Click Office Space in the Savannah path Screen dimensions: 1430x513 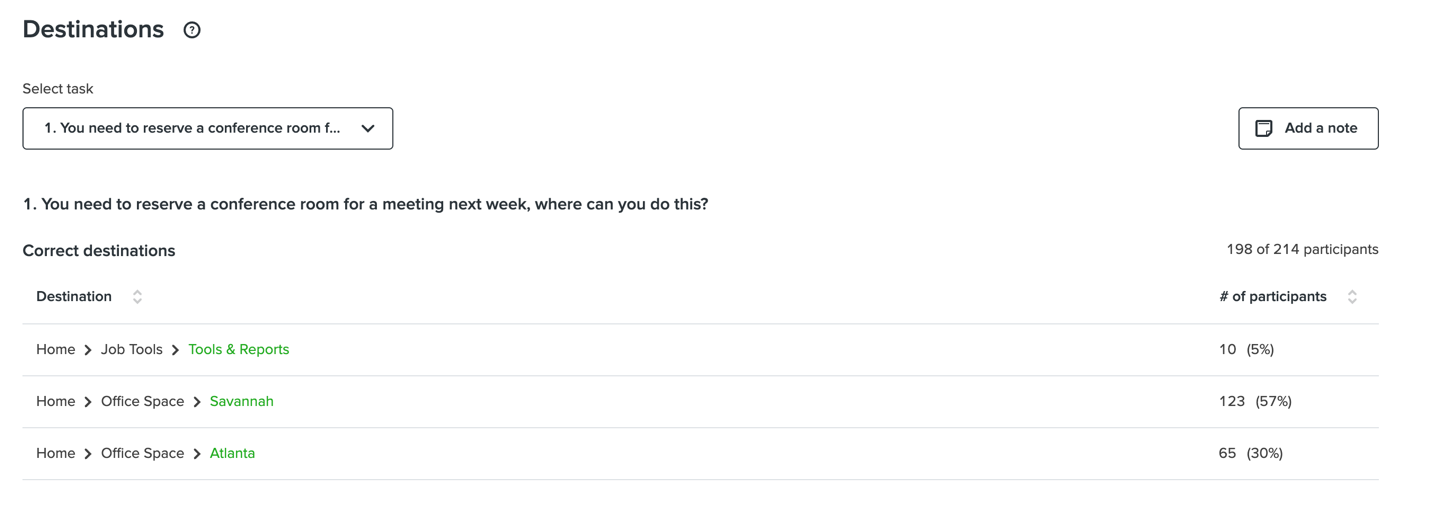142,402
